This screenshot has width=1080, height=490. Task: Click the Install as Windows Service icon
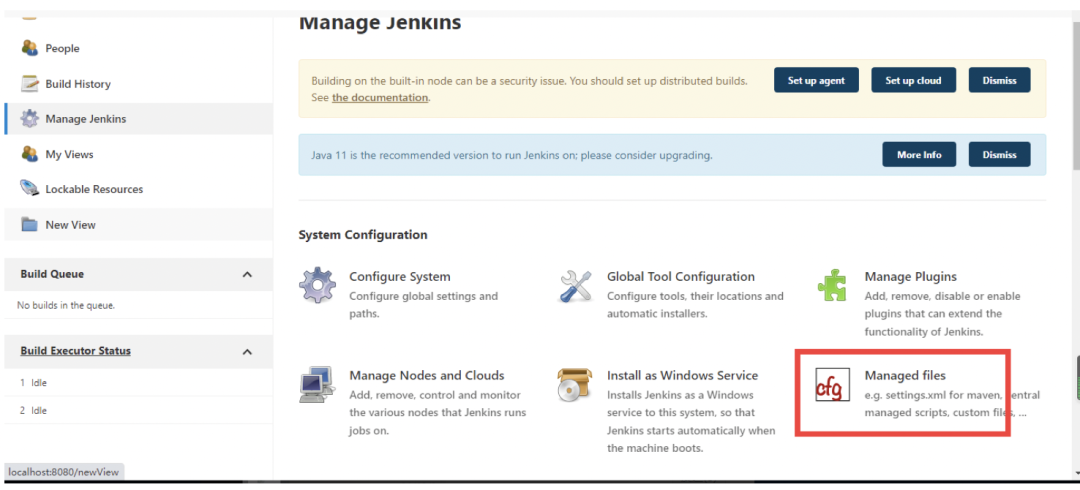pyautogui.click(x=575, y=385)
